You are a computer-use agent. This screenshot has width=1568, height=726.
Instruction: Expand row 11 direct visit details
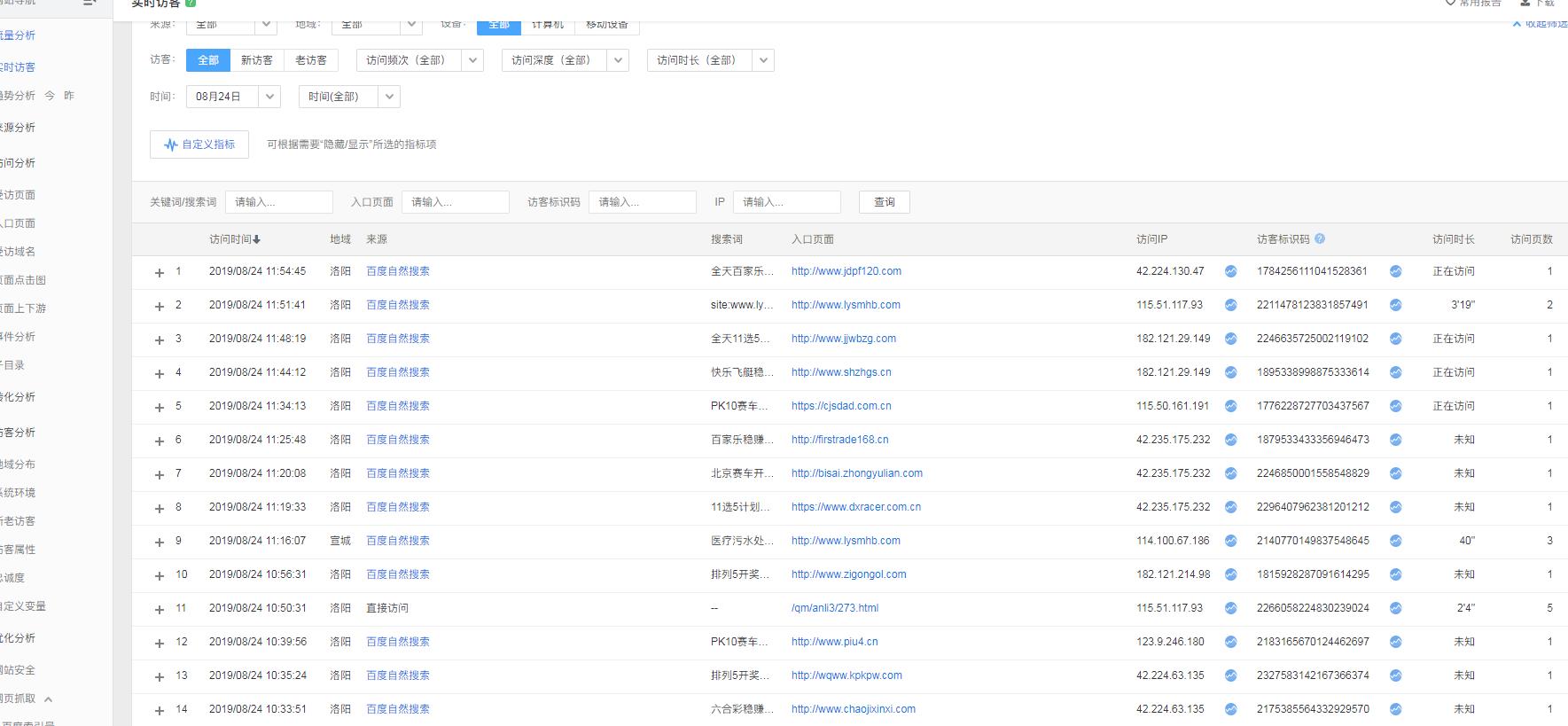point(160,609)
